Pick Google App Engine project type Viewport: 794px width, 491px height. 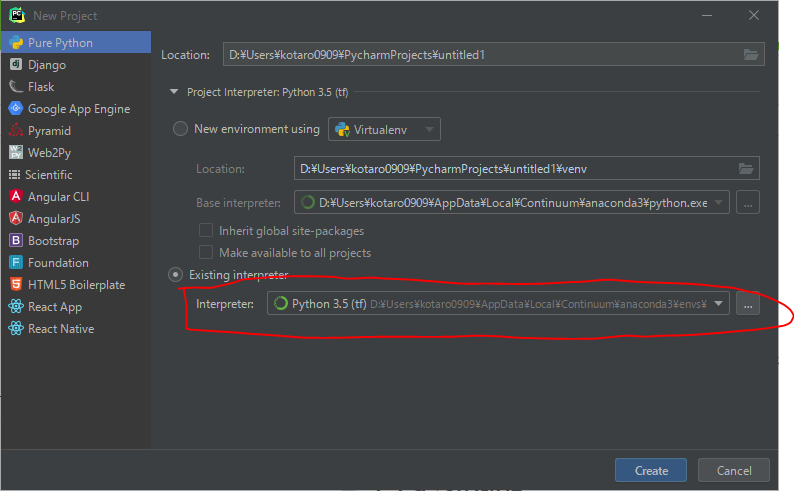click(76, 109)
